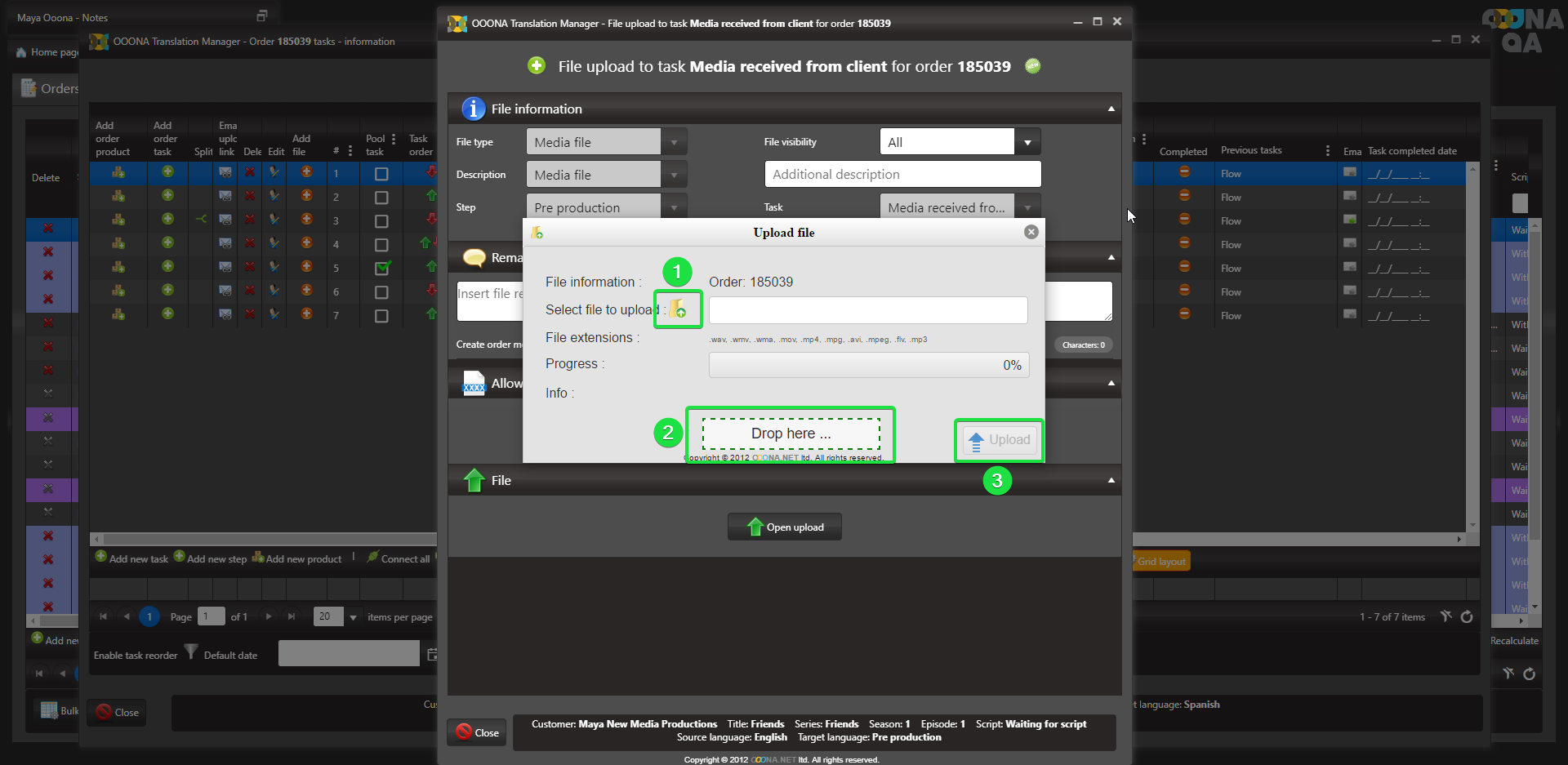Image resolution: width=1568 pixels, height=765 pixels.
Task: Click the Open upload button
Action: [784, 527]
